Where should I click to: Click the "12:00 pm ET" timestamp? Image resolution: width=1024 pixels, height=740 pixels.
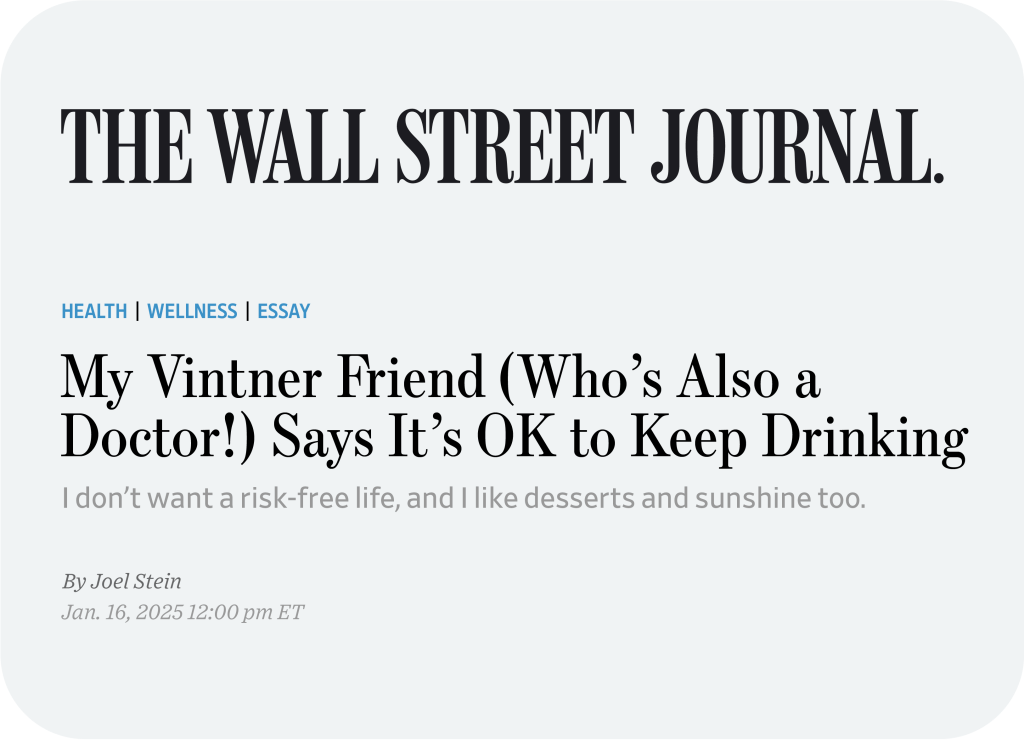(246, 612)
